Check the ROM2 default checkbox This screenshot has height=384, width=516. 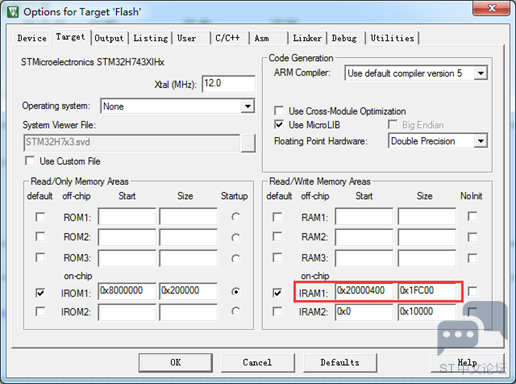click(x=40, y=236)
